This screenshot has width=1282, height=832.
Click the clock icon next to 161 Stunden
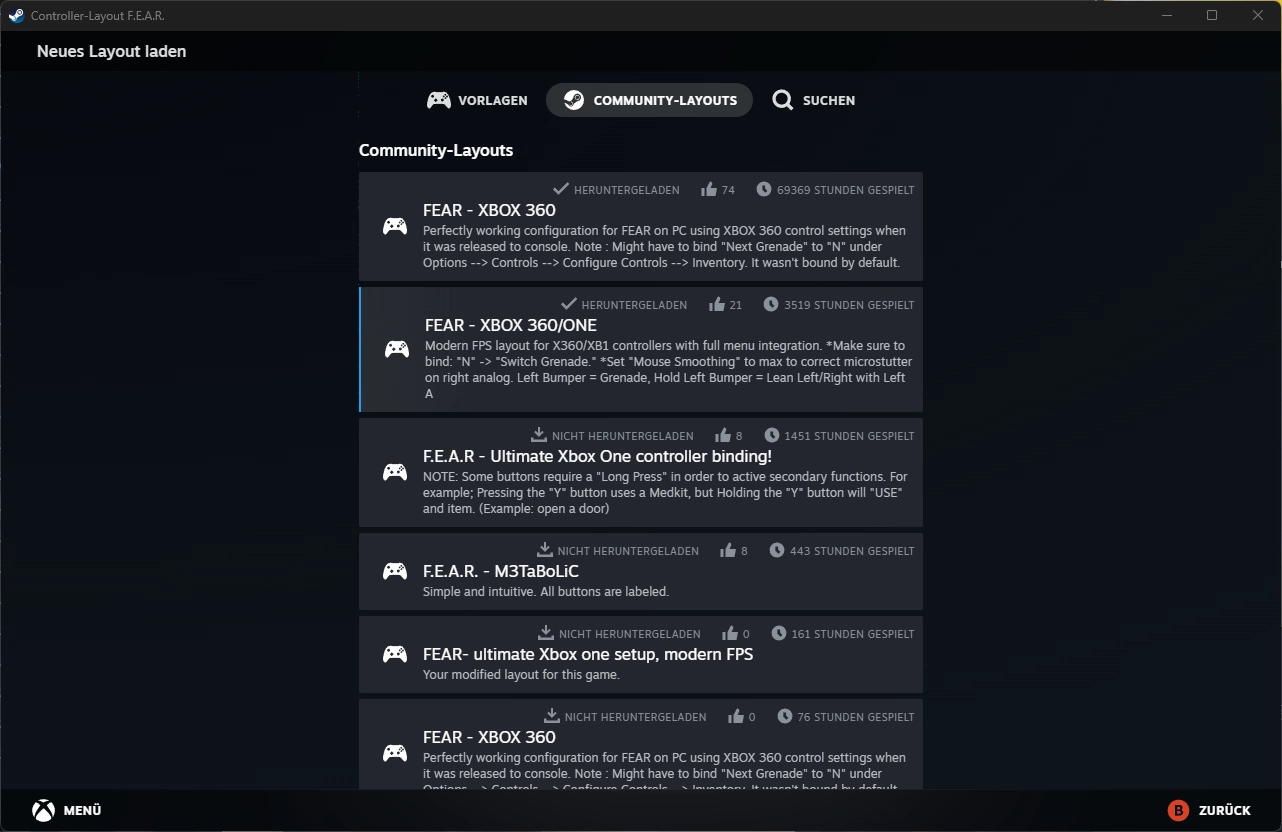(778, 633)
